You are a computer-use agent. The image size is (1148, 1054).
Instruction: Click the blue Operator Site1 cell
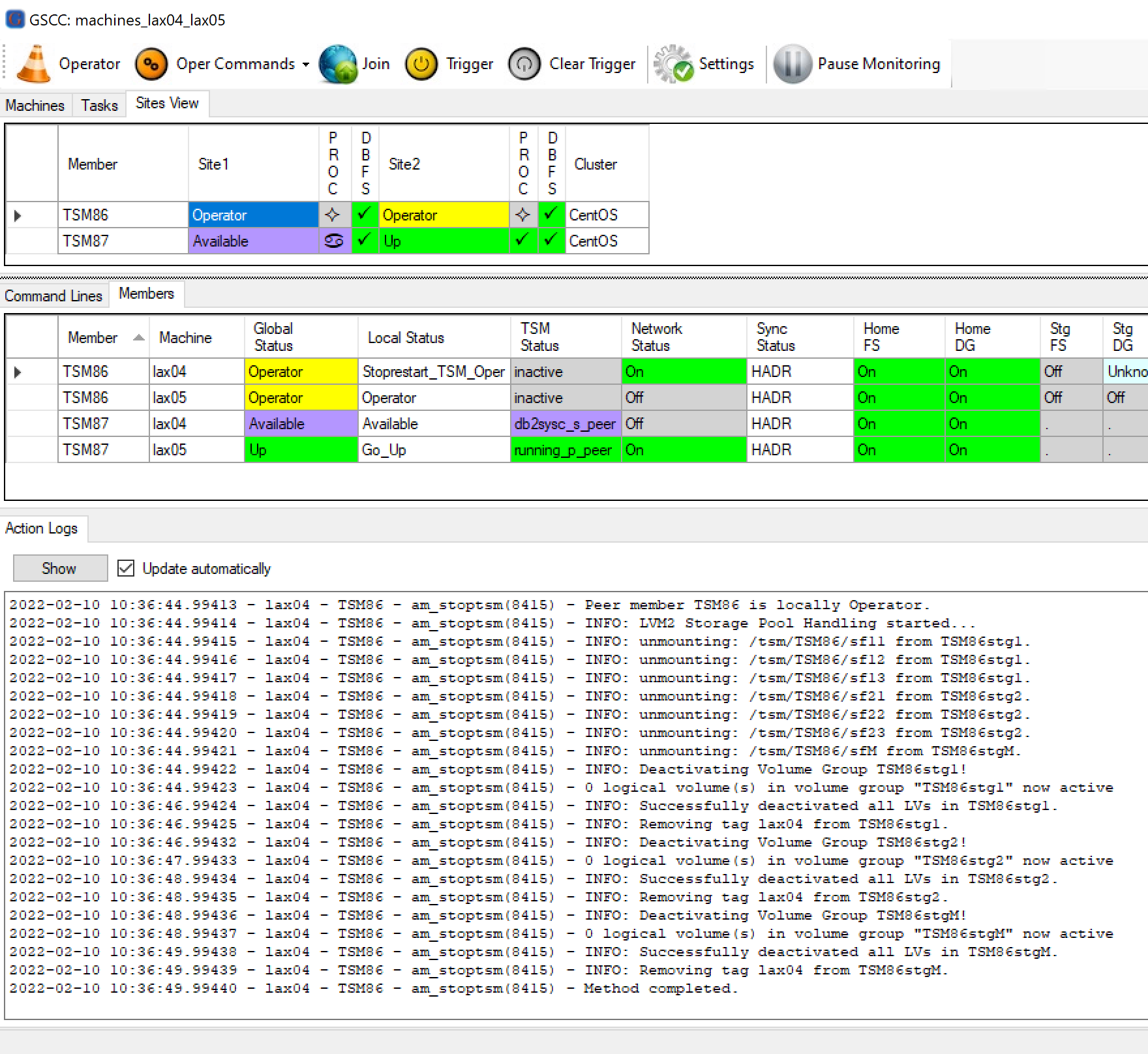coord(253,215)
